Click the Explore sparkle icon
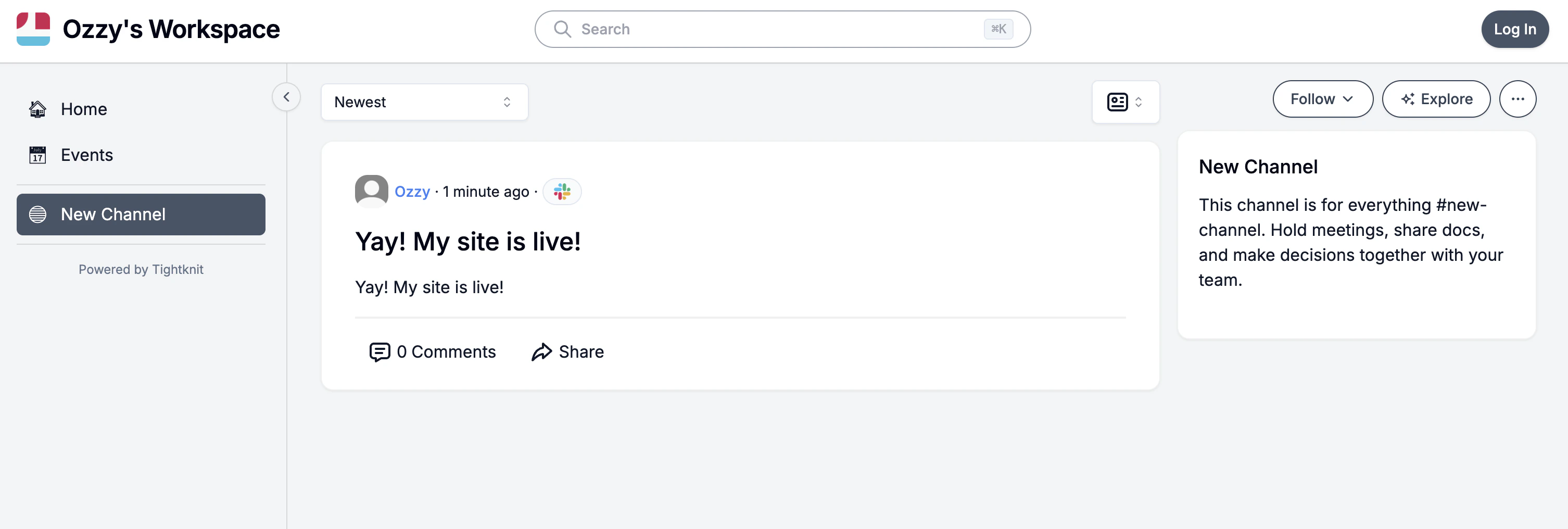This screenshot has height=529, width=1568. point(1408,98)
